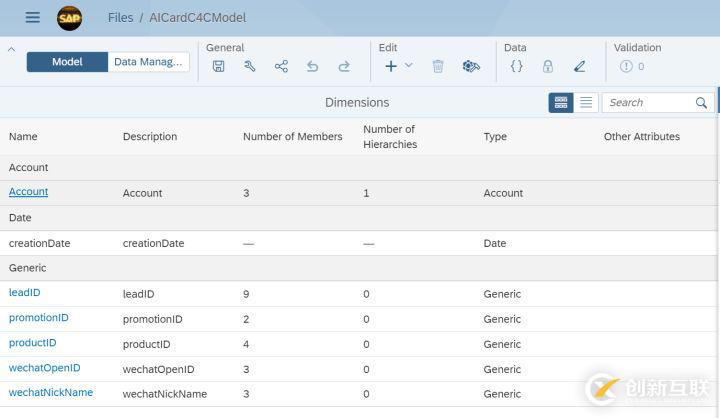Click the lock icon in Data
The height and width of the screenshot is (418, 720).
[x=548, y=67]
